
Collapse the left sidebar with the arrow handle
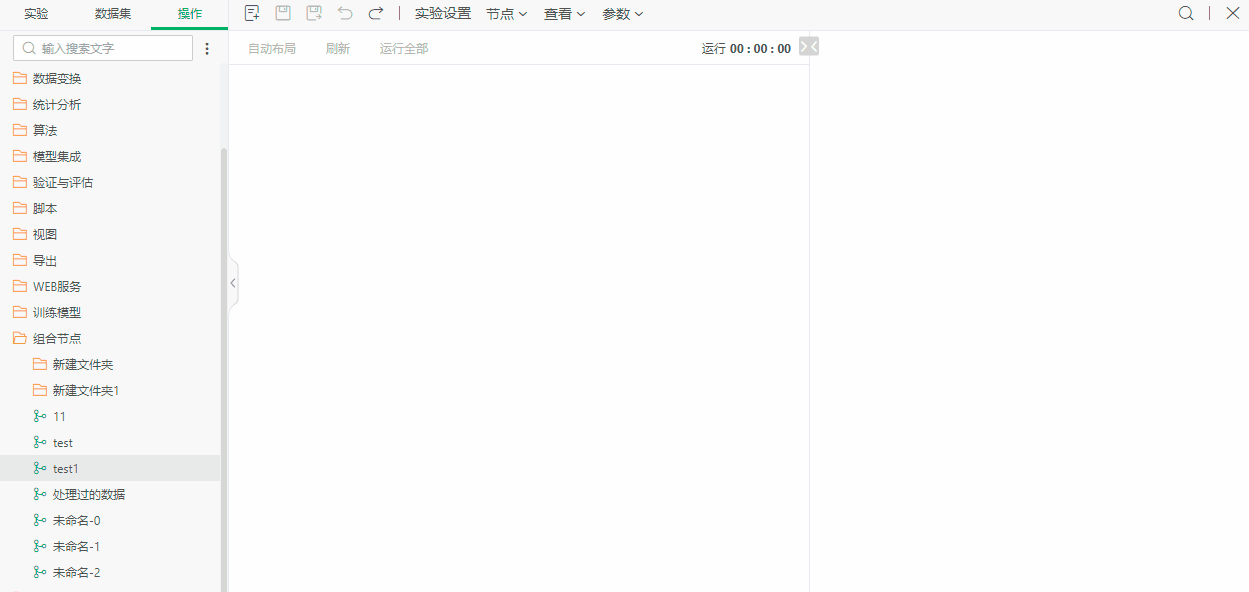[233, 283]
